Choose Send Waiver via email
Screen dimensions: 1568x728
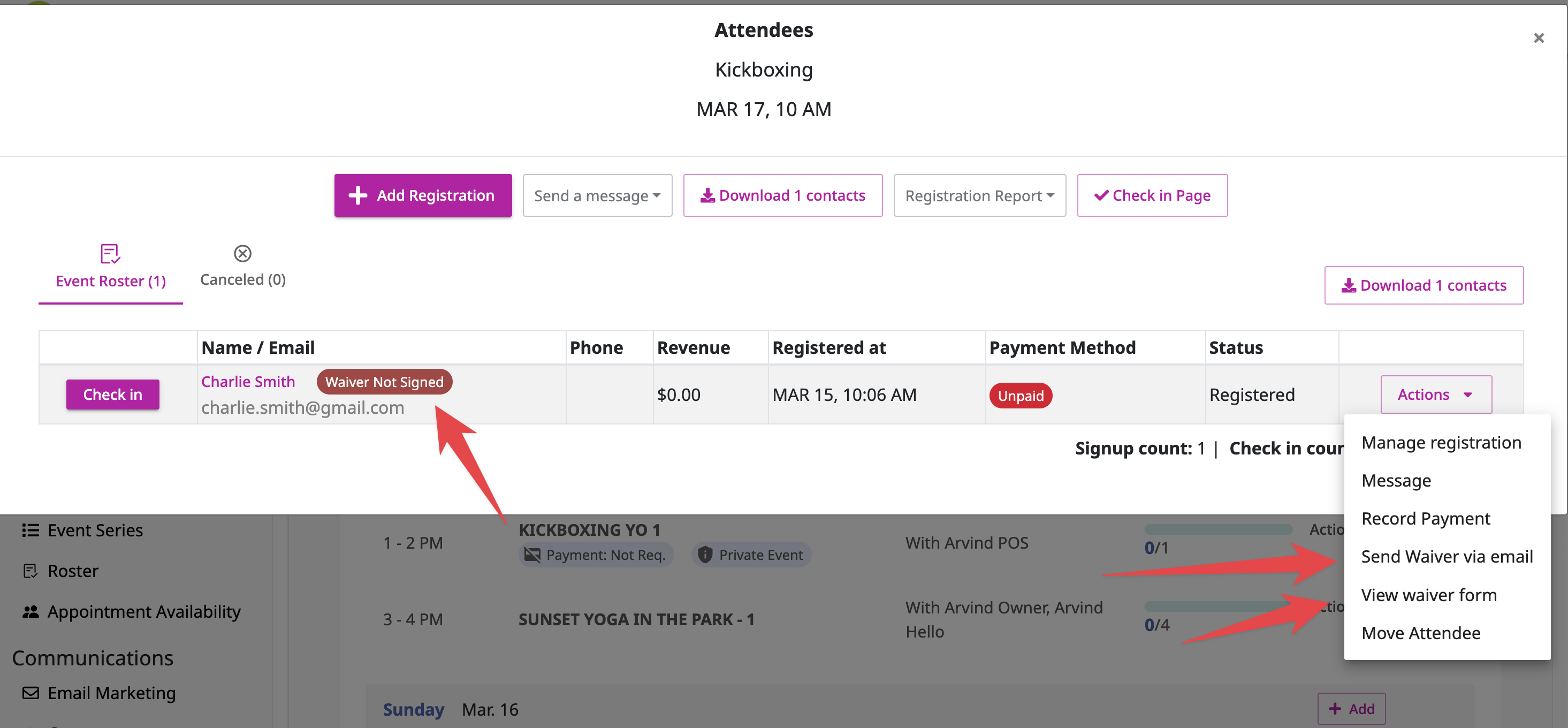1447,556
